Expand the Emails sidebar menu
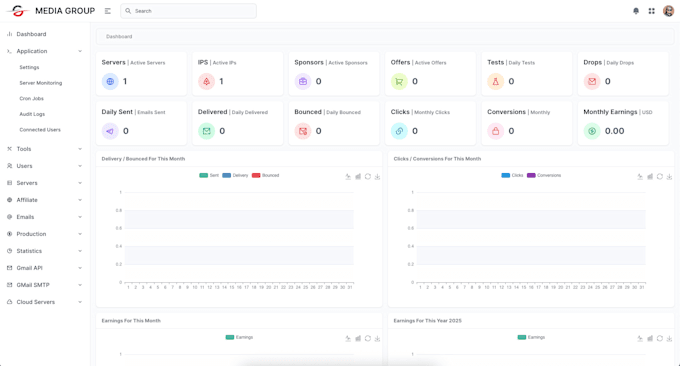680x366 pixels. point(45,217)
